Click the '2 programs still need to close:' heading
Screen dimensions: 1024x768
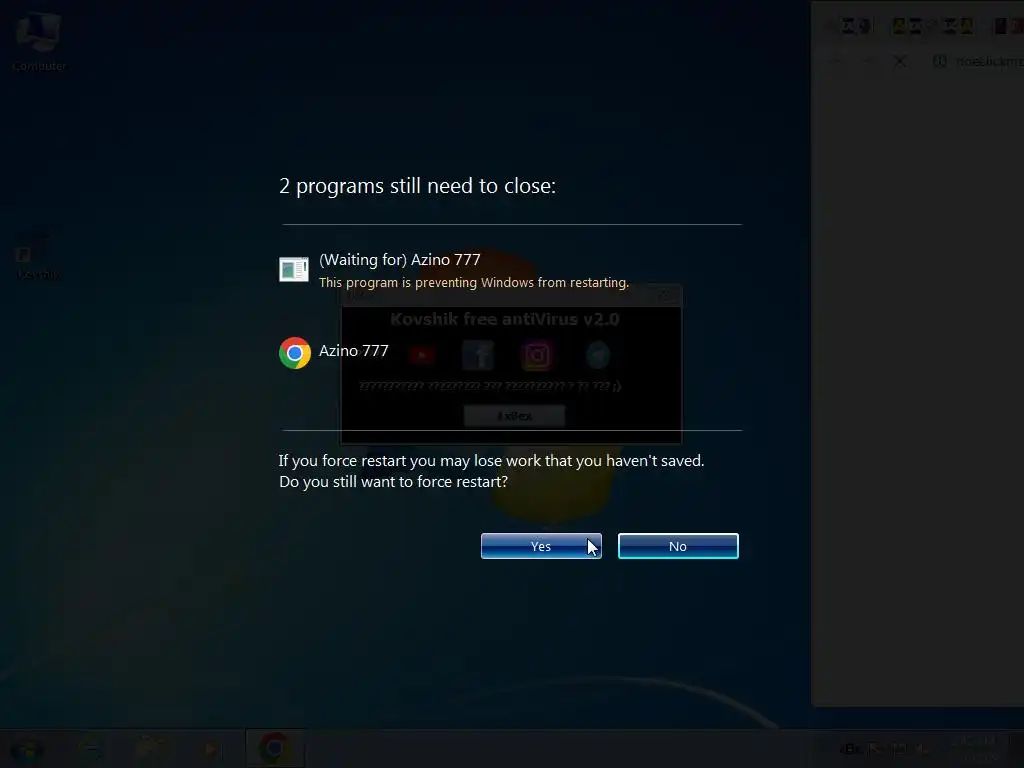click(417, 186)
